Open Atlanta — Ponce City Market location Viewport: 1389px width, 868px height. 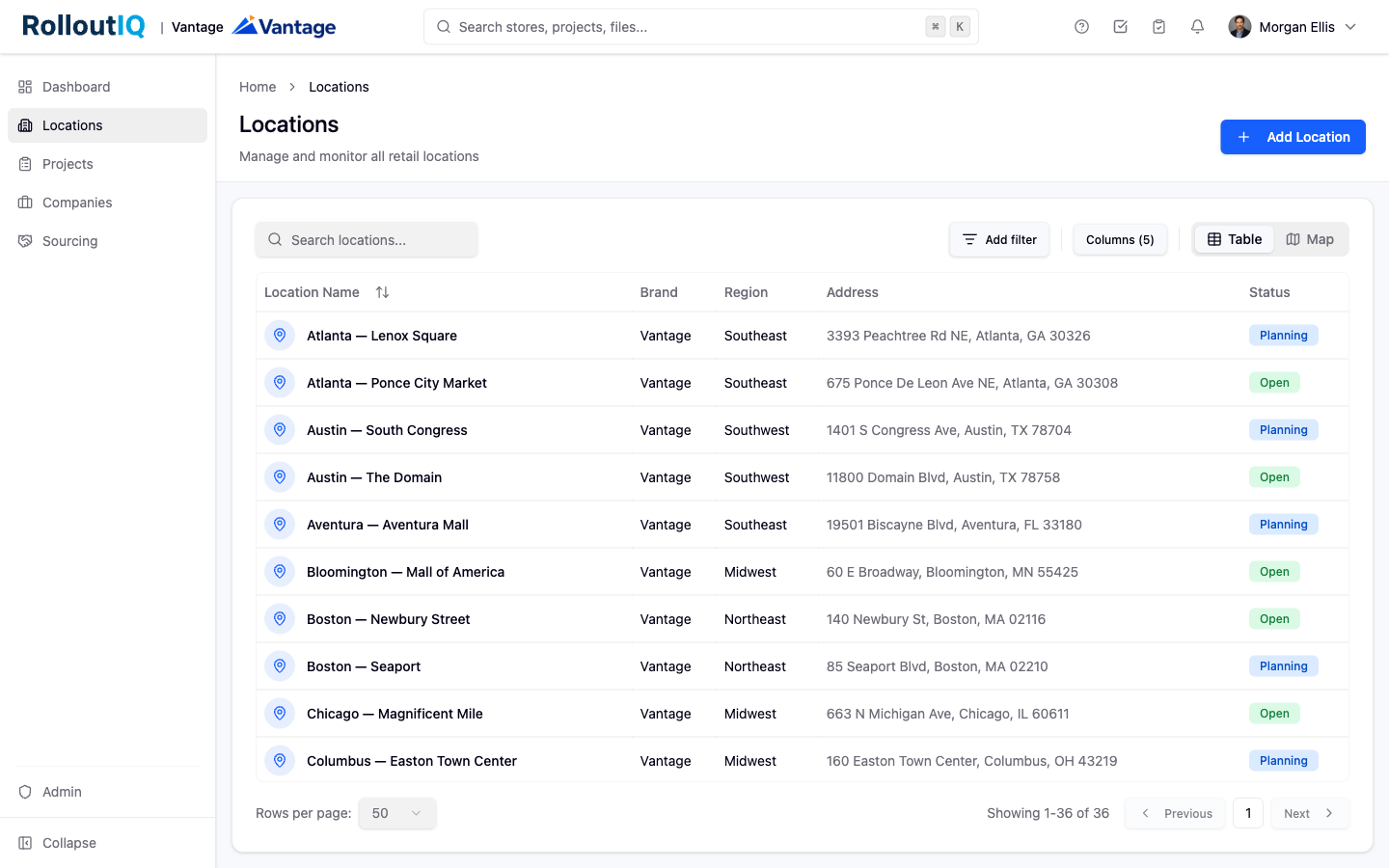click(x=396, y=383)
